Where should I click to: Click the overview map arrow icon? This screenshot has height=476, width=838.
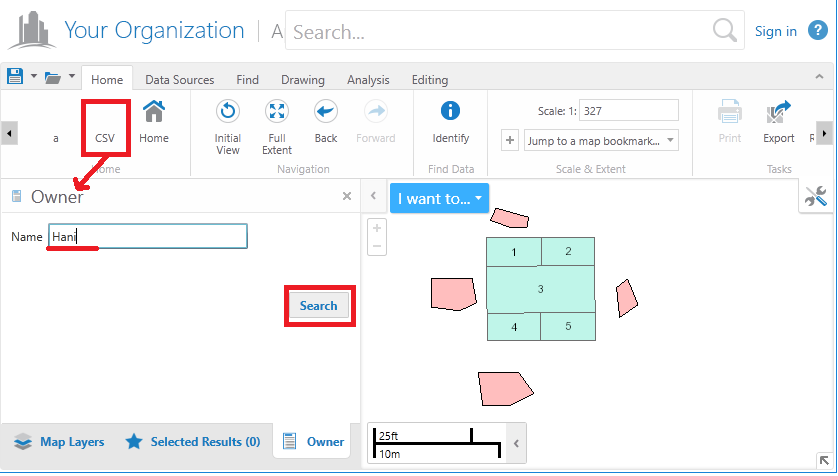[x=825, y=461]
